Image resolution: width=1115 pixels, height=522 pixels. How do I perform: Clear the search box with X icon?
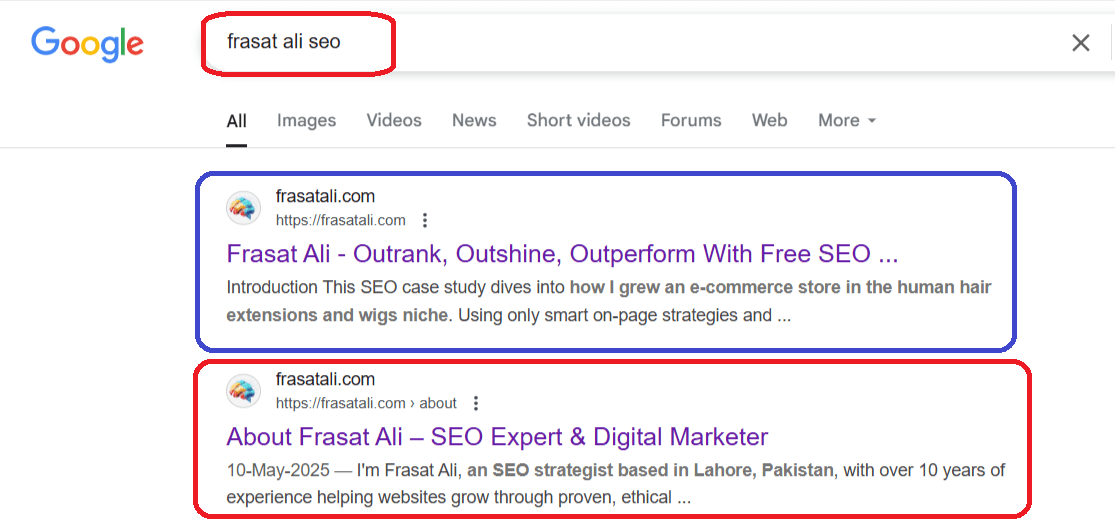coord(1080,43)
